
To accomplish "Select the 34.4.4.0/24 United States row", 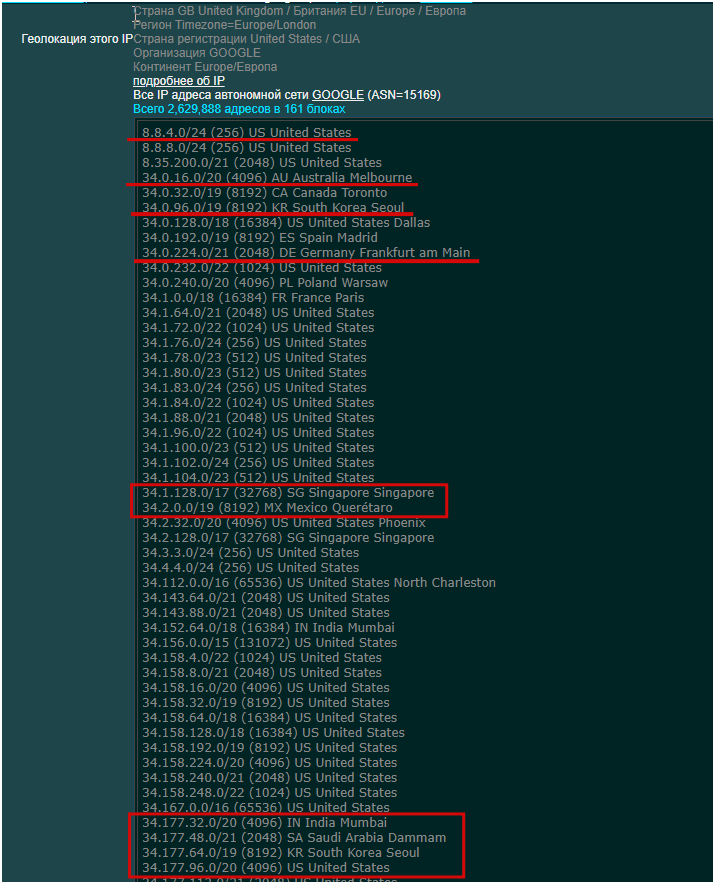I will click(250, 568).
